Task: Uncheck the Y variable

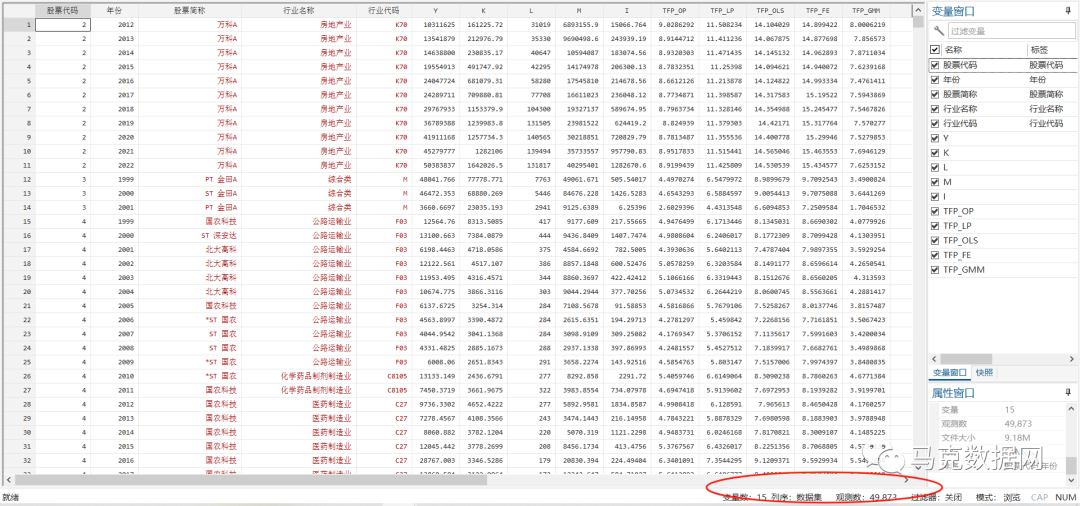Action: coord(935,138)
